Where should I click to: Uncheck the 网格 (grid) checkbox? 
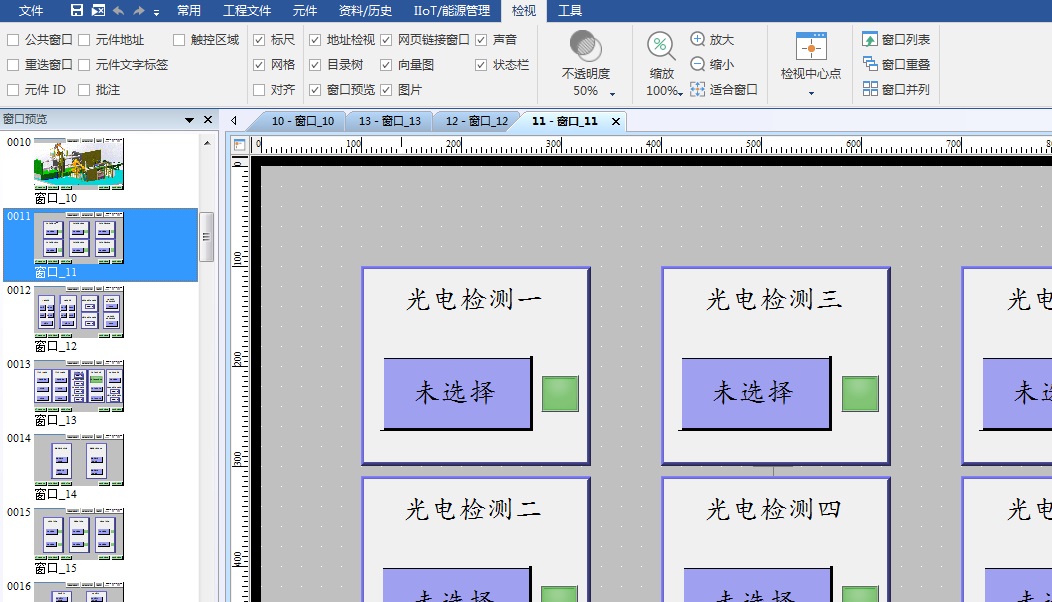[259, 64]
